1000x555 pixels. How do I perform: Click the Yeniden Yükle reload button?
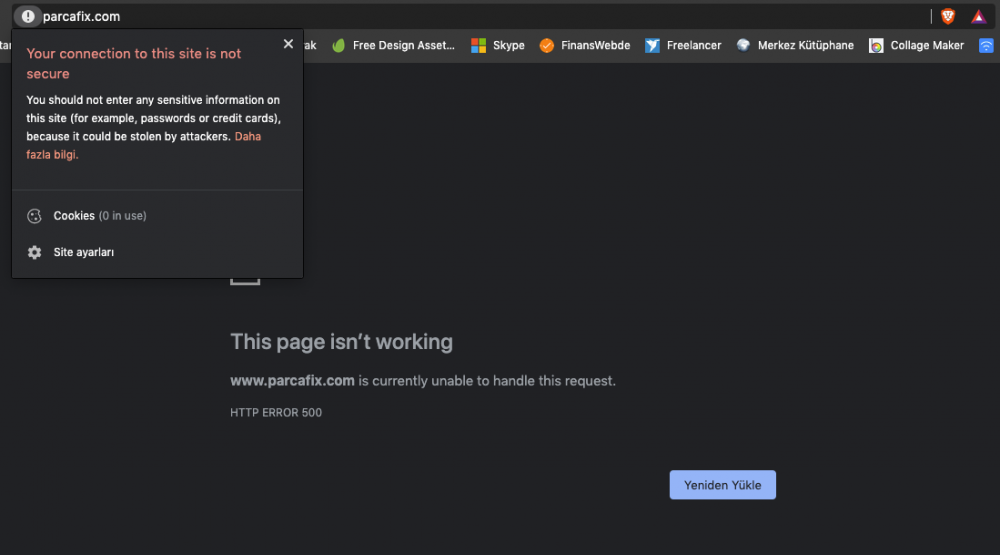[x=723, y=485]
